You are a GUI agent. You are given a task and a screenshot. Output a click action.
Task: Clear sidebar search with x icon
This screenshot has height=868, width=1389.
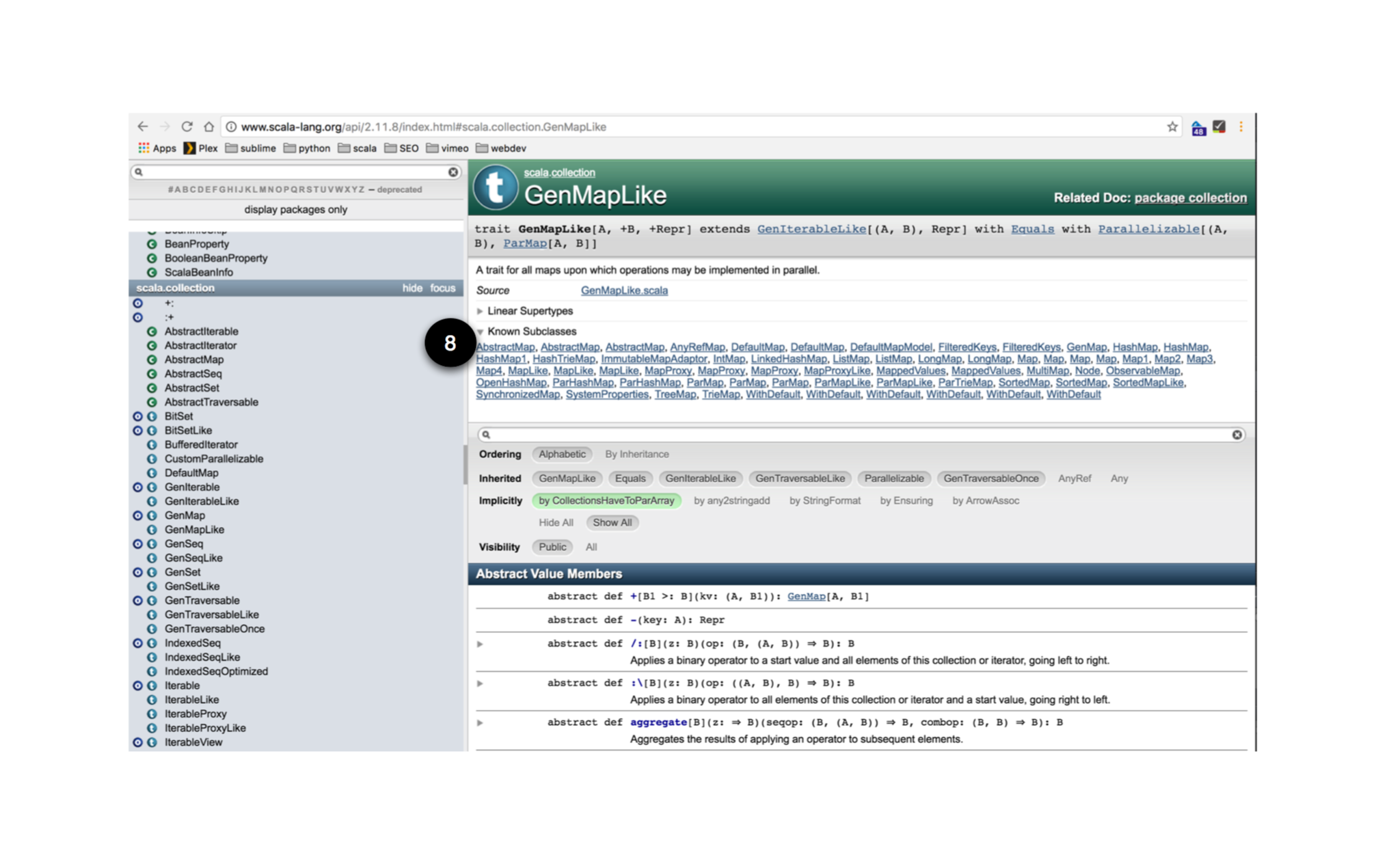pyautogui.click(x=453, y=172)
